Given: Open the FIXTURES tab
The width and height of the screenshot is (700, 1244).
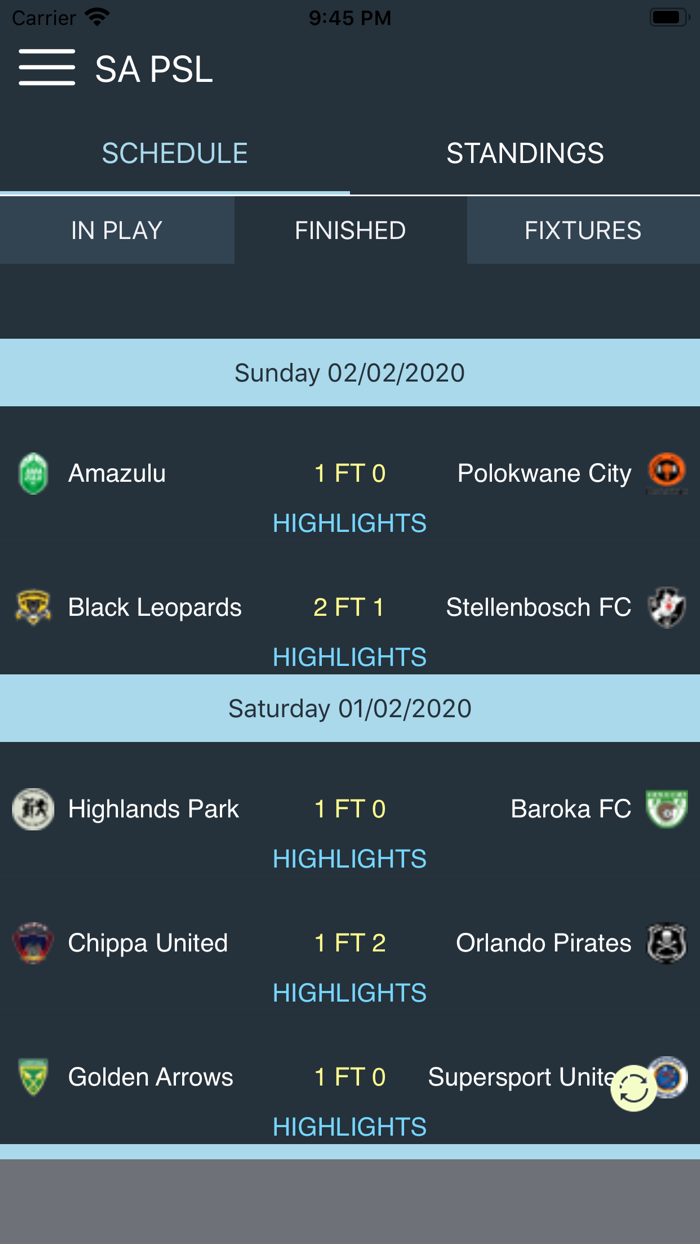Looking at the screenshot, I should (583, 230).
